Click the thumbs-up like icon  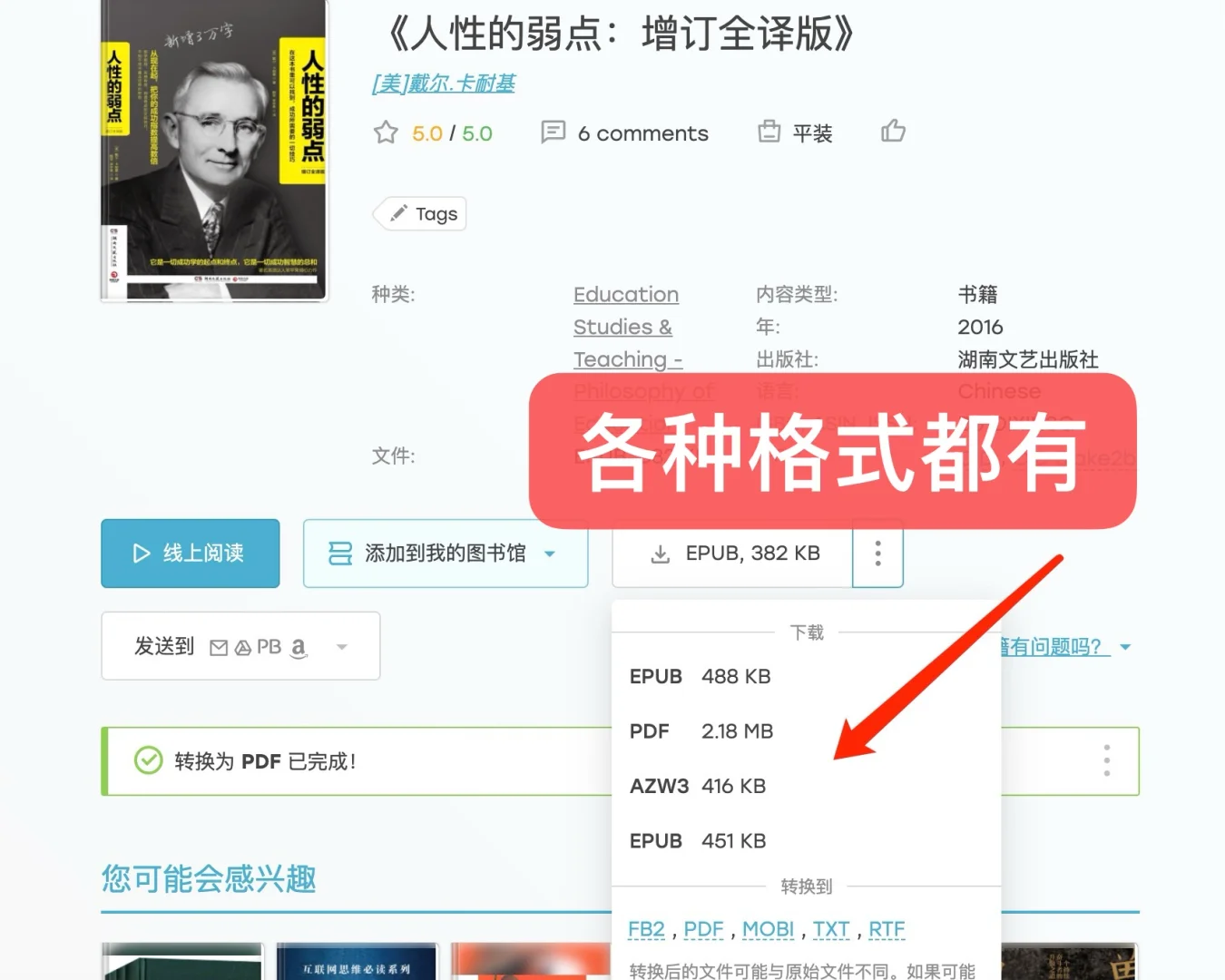pos(893,132)
